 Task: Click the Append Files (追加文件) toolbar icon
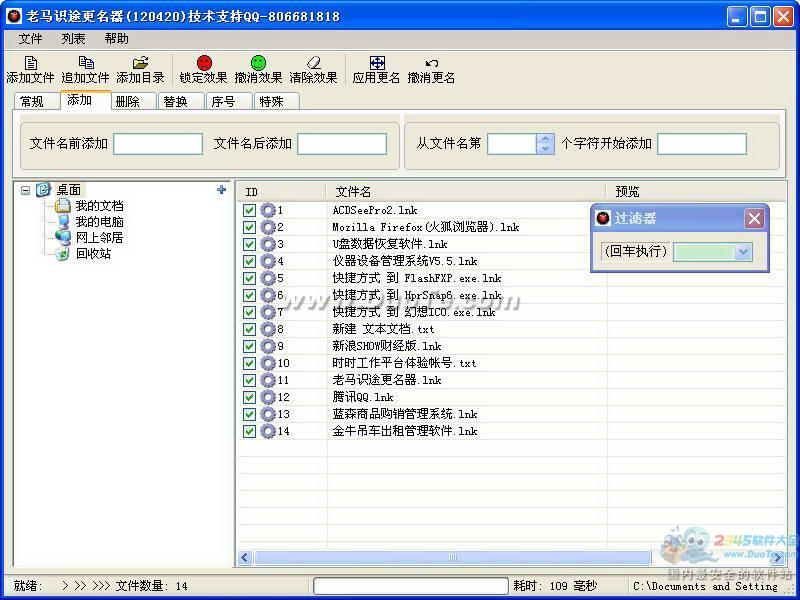point(86,63)
